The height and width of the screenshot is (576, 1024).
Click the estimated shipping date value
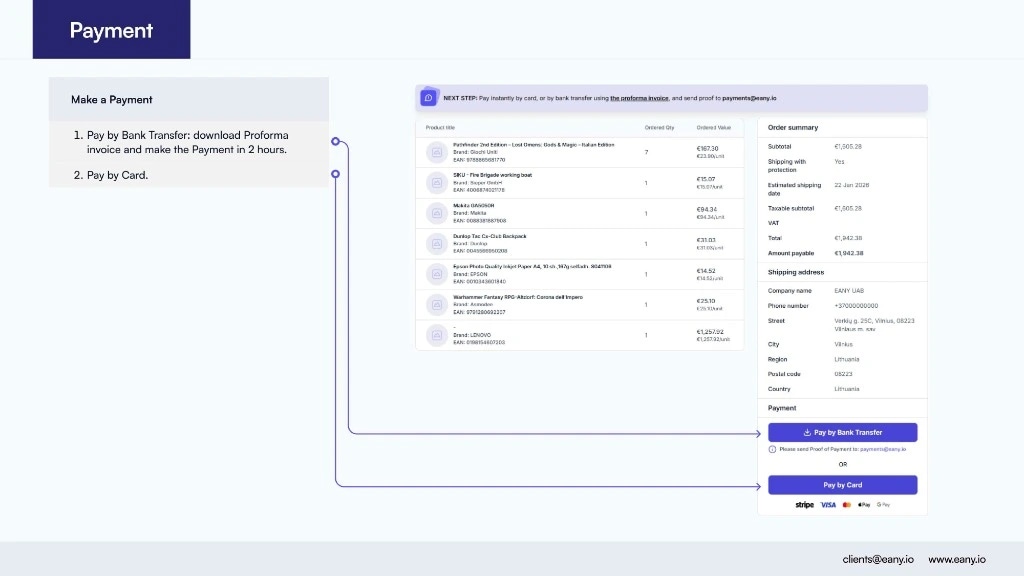pyautogui.click(x=852, y=185)
